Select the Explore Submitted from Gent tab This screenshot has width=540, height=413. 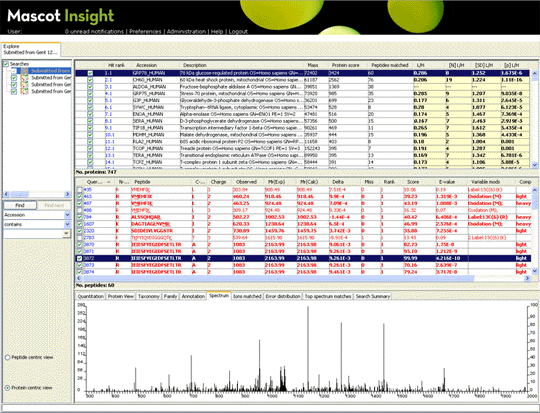coord(31,49)
